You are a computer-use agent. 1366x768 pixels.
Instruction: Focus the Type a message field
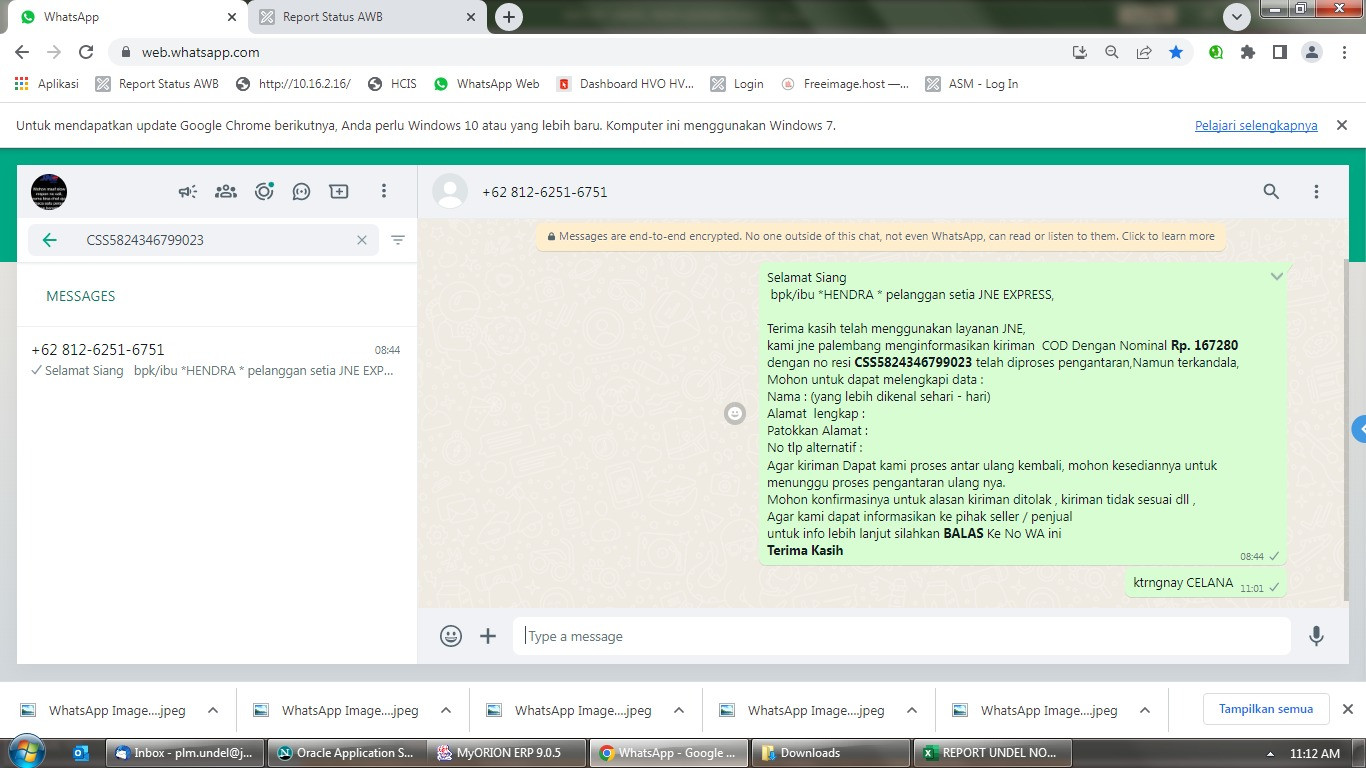click(902, 636)
